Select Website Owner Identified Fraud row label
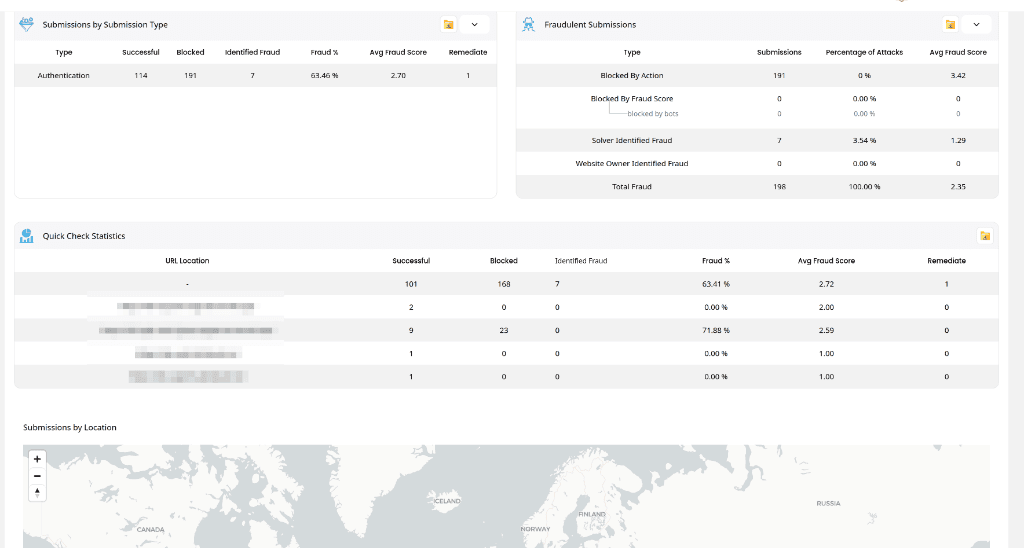 (x=632, y=163)
